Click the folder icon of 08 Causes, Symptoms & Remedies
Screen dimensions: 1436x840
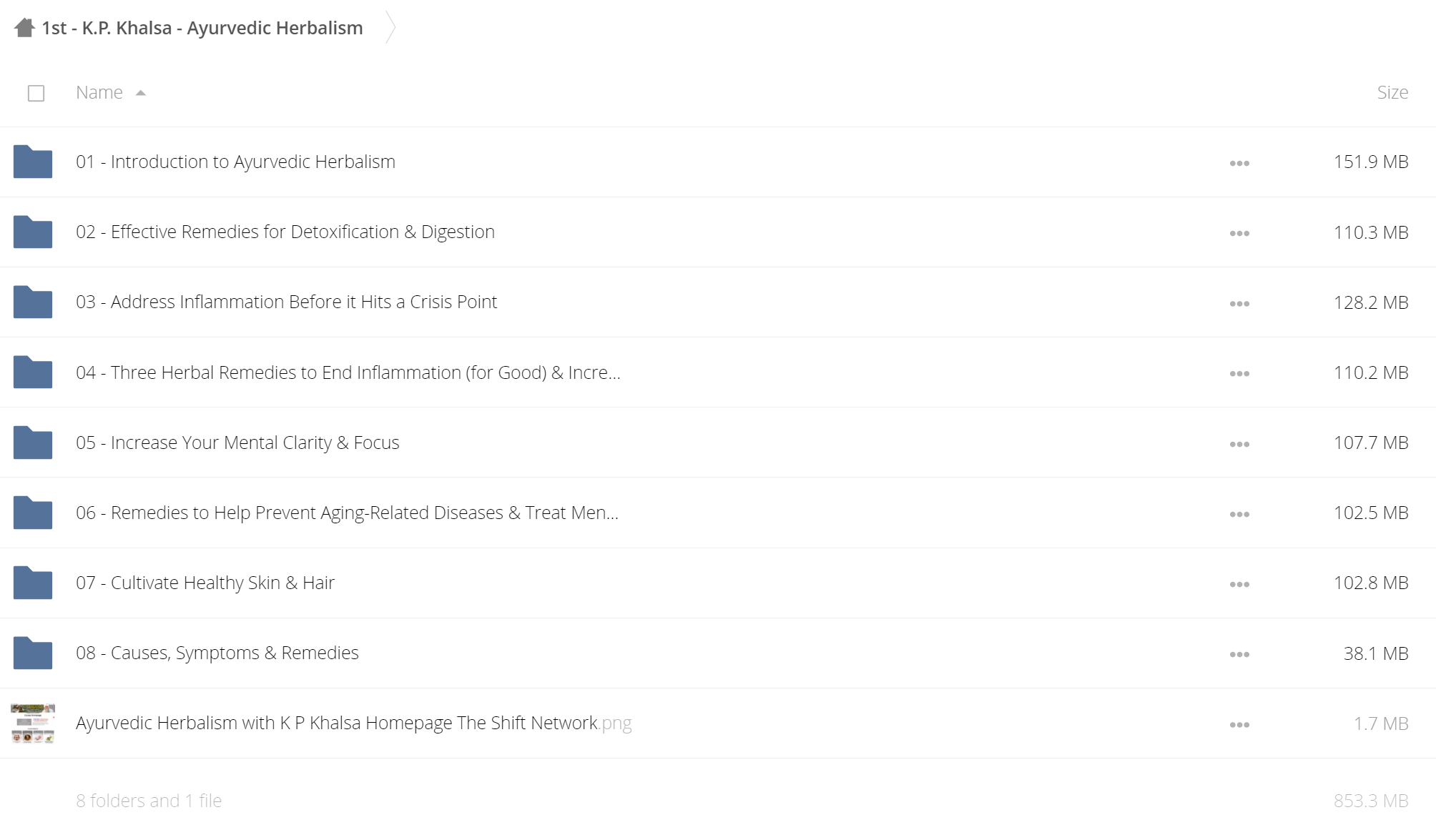click(33, 653)
